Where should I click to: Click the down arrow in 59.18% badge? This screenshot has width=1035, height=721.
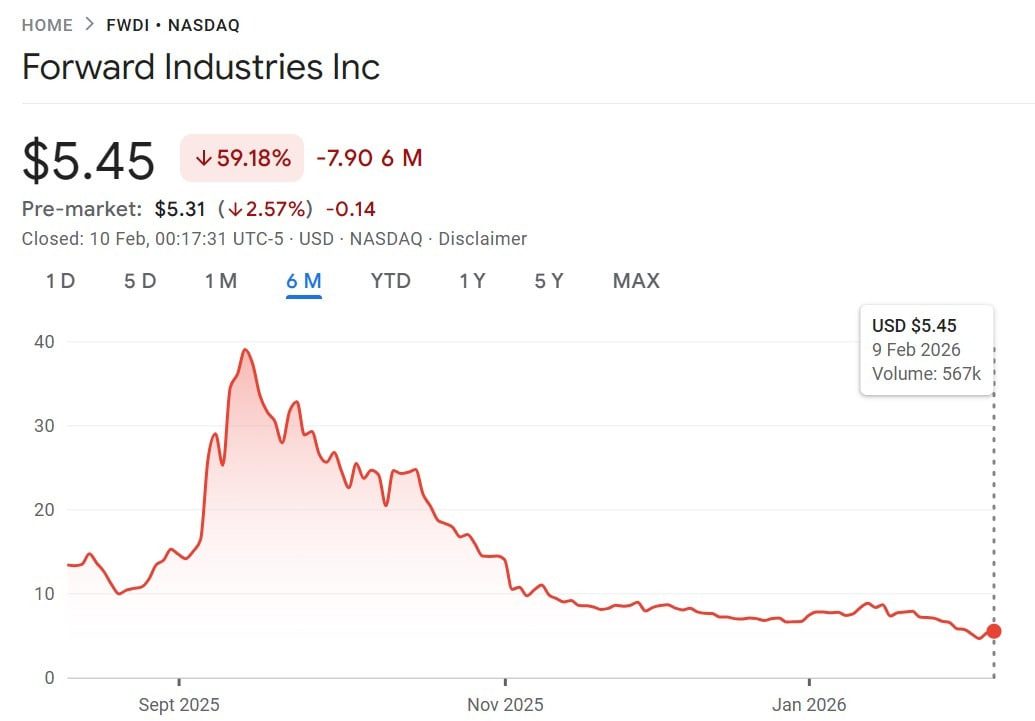(x=203, y=158)
